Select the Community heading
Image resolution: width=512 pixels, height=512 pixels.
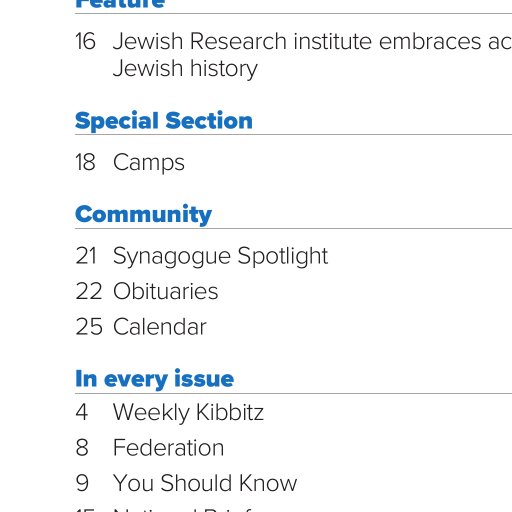143,214
